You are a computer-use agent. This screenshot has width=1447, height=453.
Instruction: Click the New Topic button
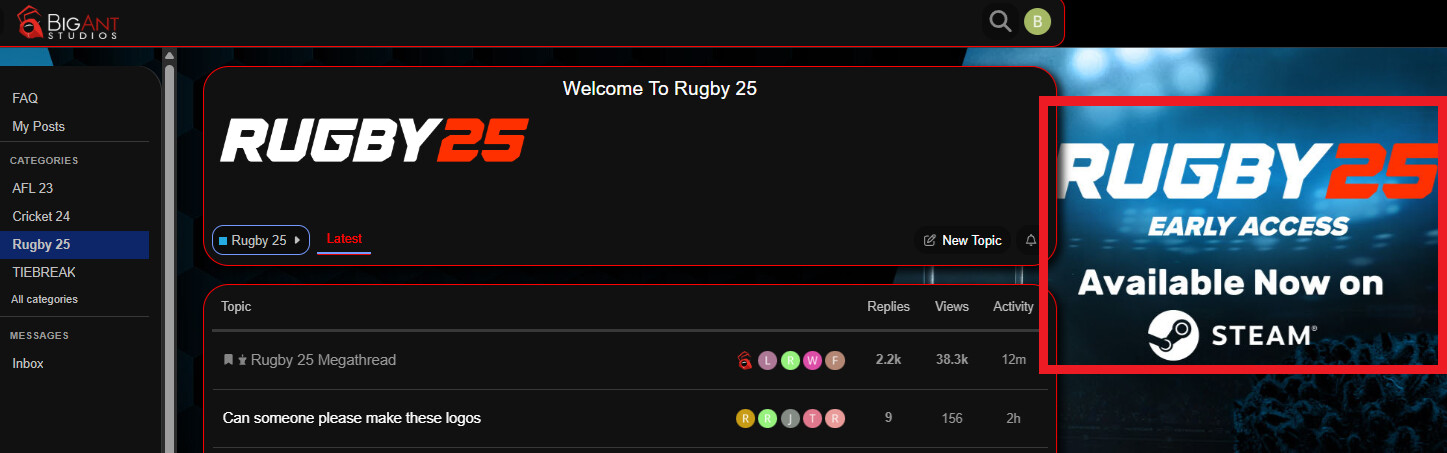pyautogui.click(x=962, y=240)
